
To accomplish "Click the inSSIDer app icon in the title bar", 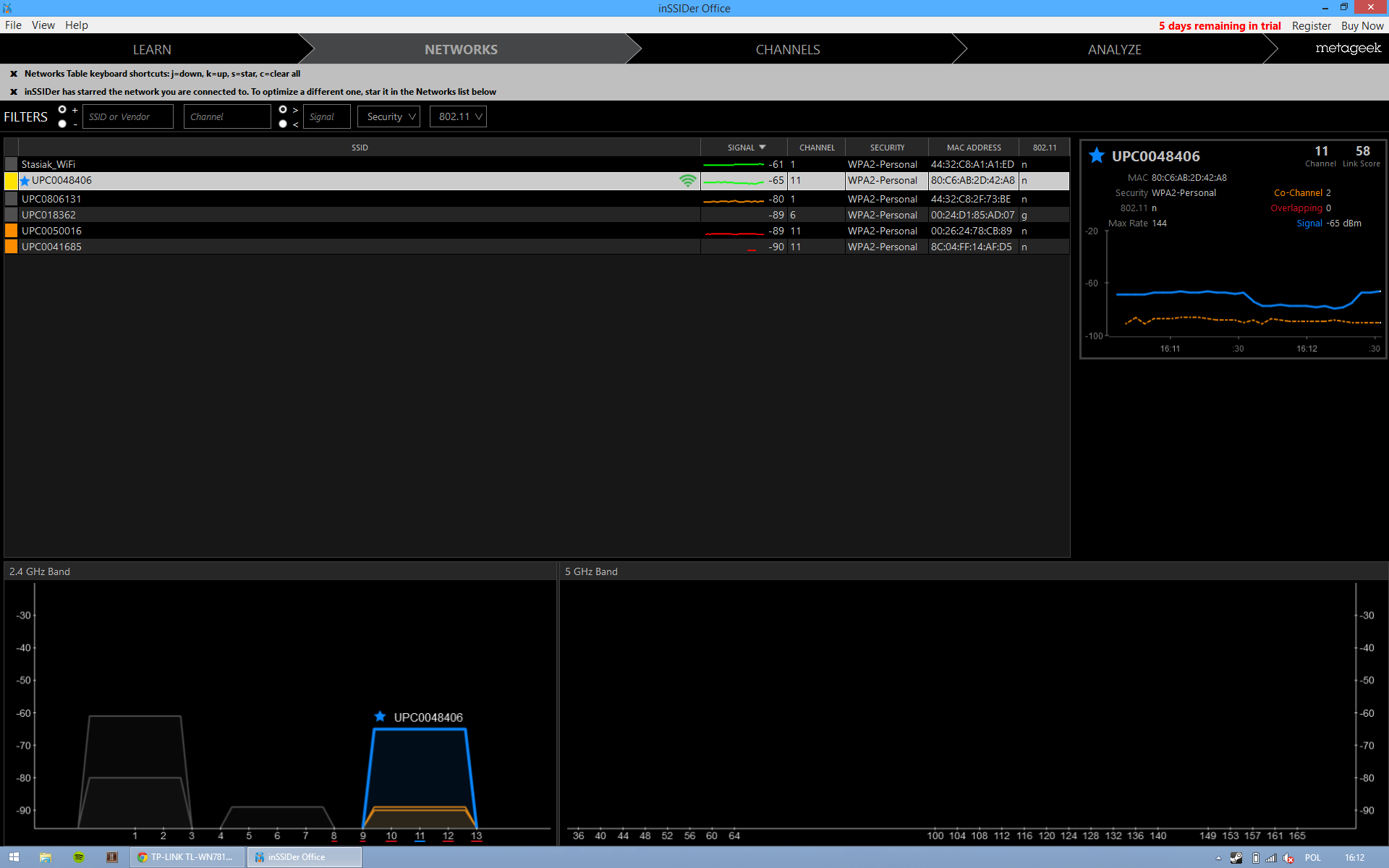I will [x=7, y=8].
